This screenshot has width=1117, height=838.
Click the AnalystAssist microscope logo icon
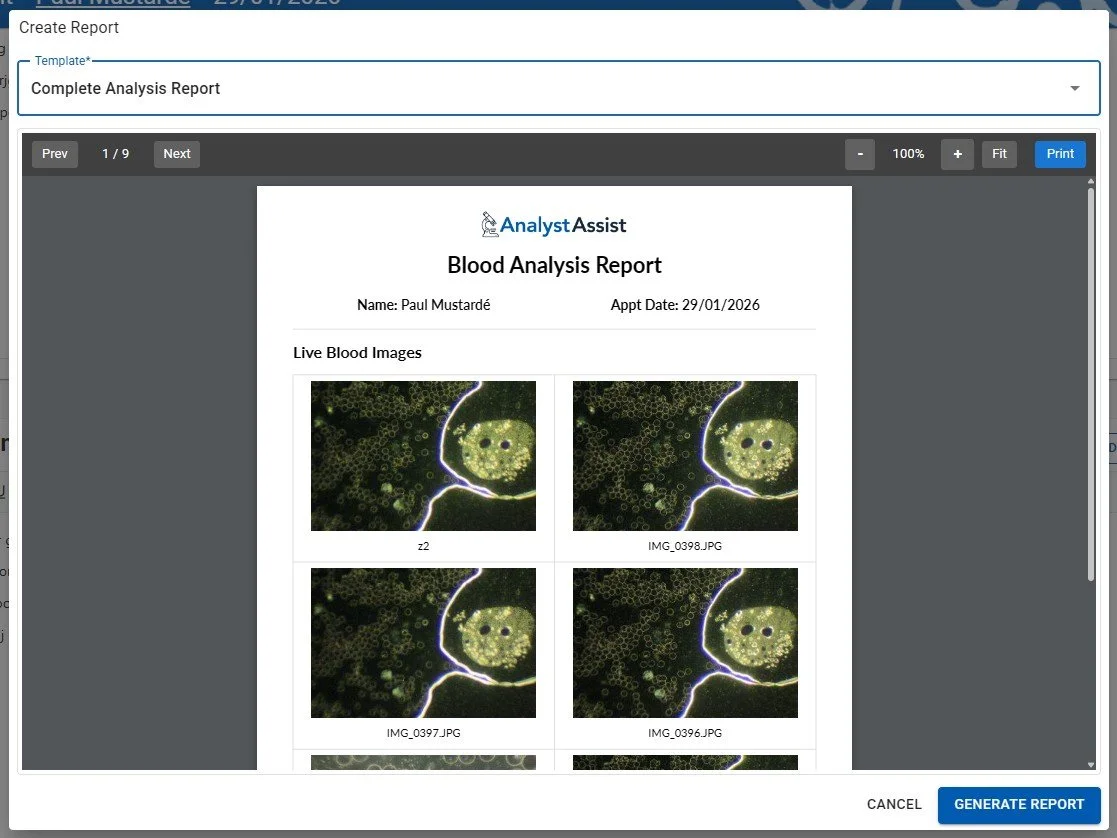tap(489, 224)
